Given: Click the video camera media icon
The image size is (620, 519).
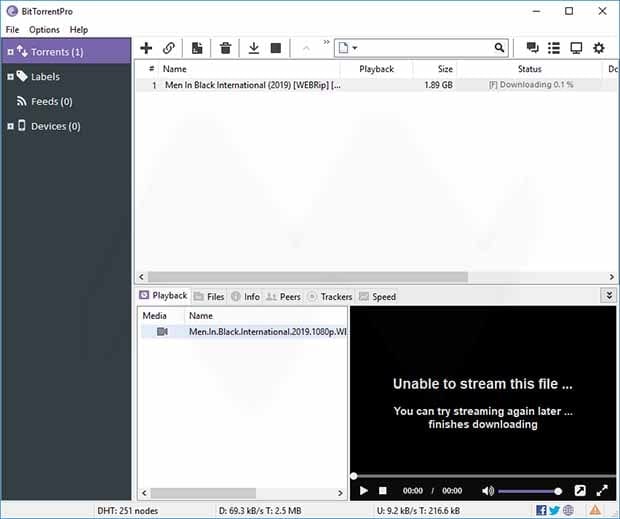Looking at the screenshot, I should click(x=162, y=332).
